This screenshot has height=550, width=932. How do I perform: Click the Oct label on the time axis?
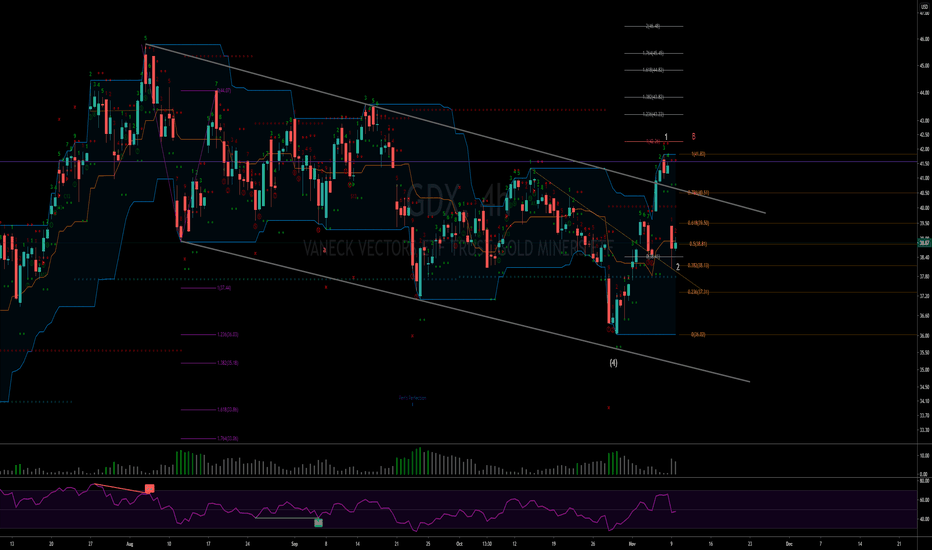[458, 543]
